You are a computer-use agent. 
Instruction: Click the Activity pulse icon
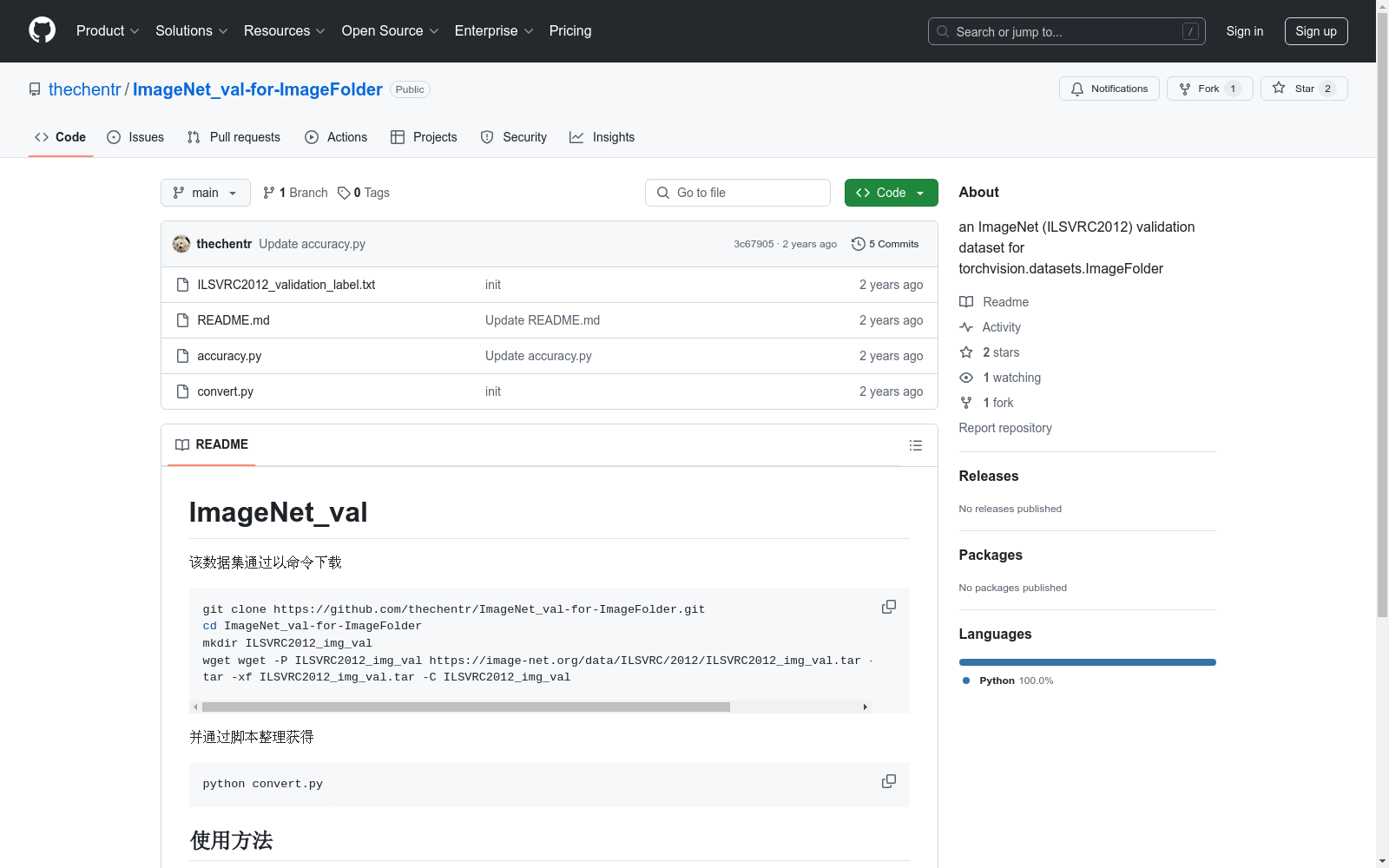point(966,327)
